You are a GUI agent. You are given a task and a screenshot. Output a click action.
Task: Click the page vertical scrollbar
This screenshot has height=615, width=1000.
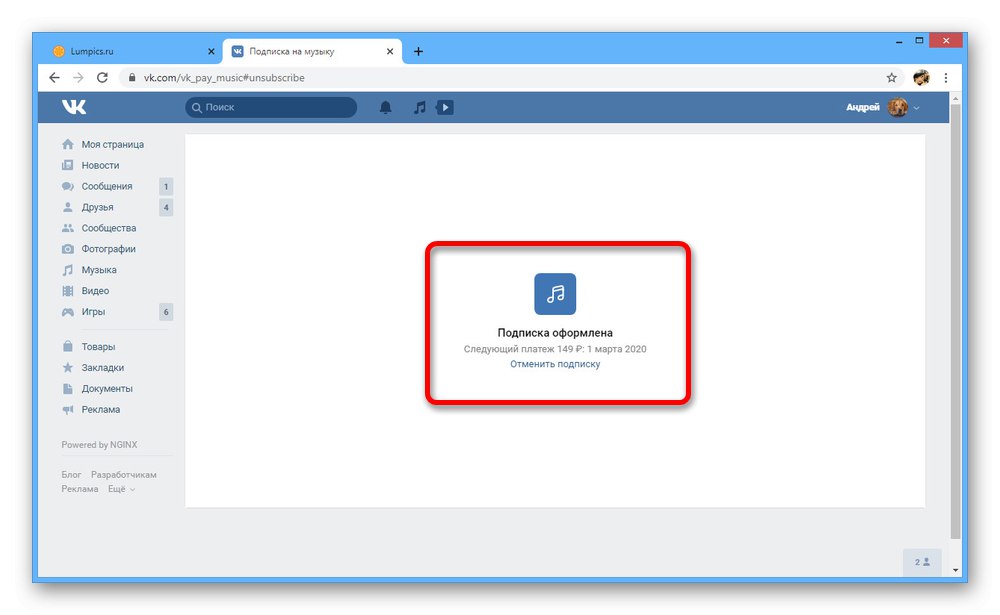955,322
